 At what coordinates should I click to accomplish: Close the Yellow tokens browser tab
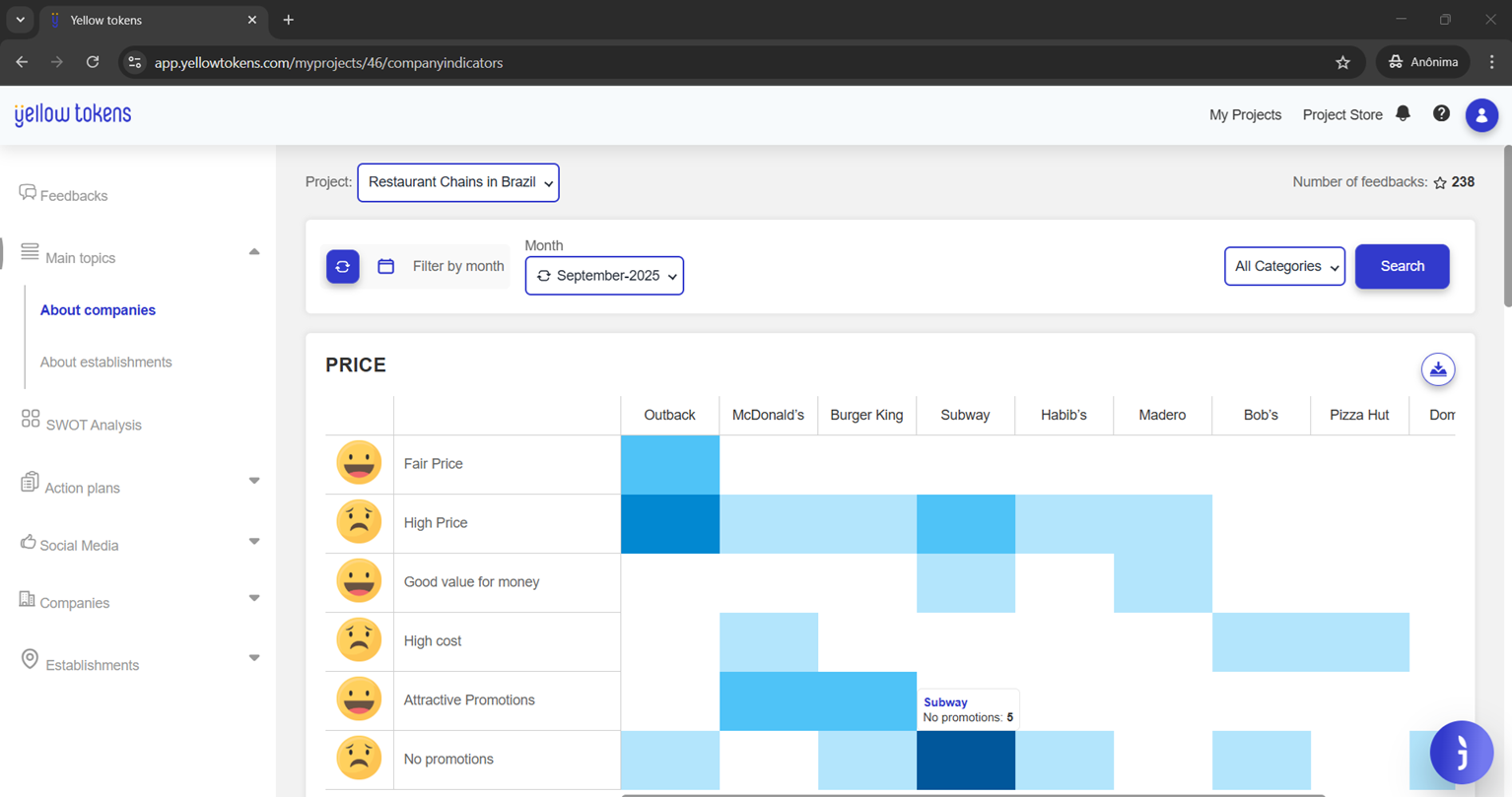point(252,20)
